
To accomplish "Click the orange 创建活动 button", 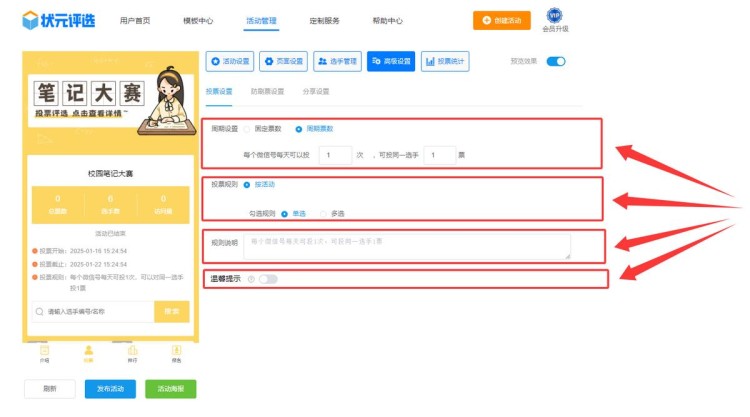I will pyautogui.click(x=502, y=20).
